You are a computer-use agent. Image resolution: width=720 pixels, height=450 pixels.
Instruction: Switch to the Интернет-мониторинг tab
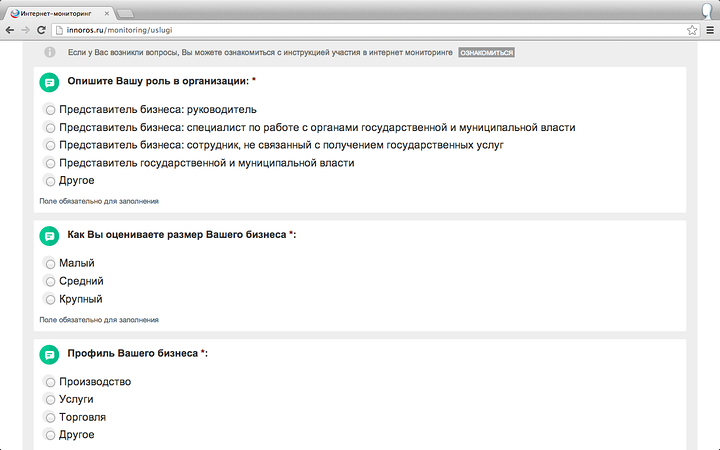pyautogui.click(x=56, y=13)
